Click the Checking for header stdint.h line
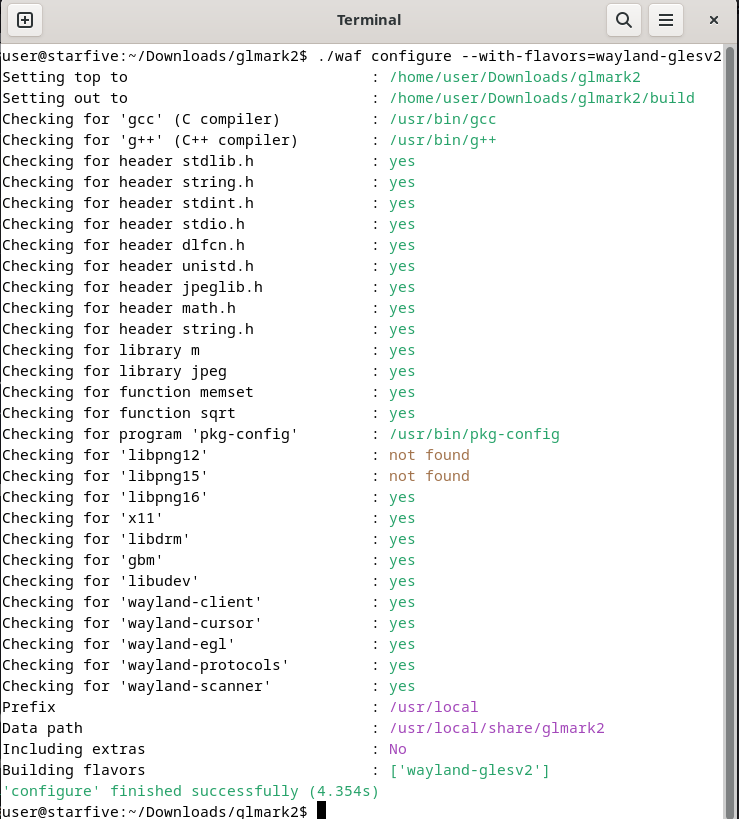Image resolution: width=739 pixels, height=819 pixels. pos(209,203)
